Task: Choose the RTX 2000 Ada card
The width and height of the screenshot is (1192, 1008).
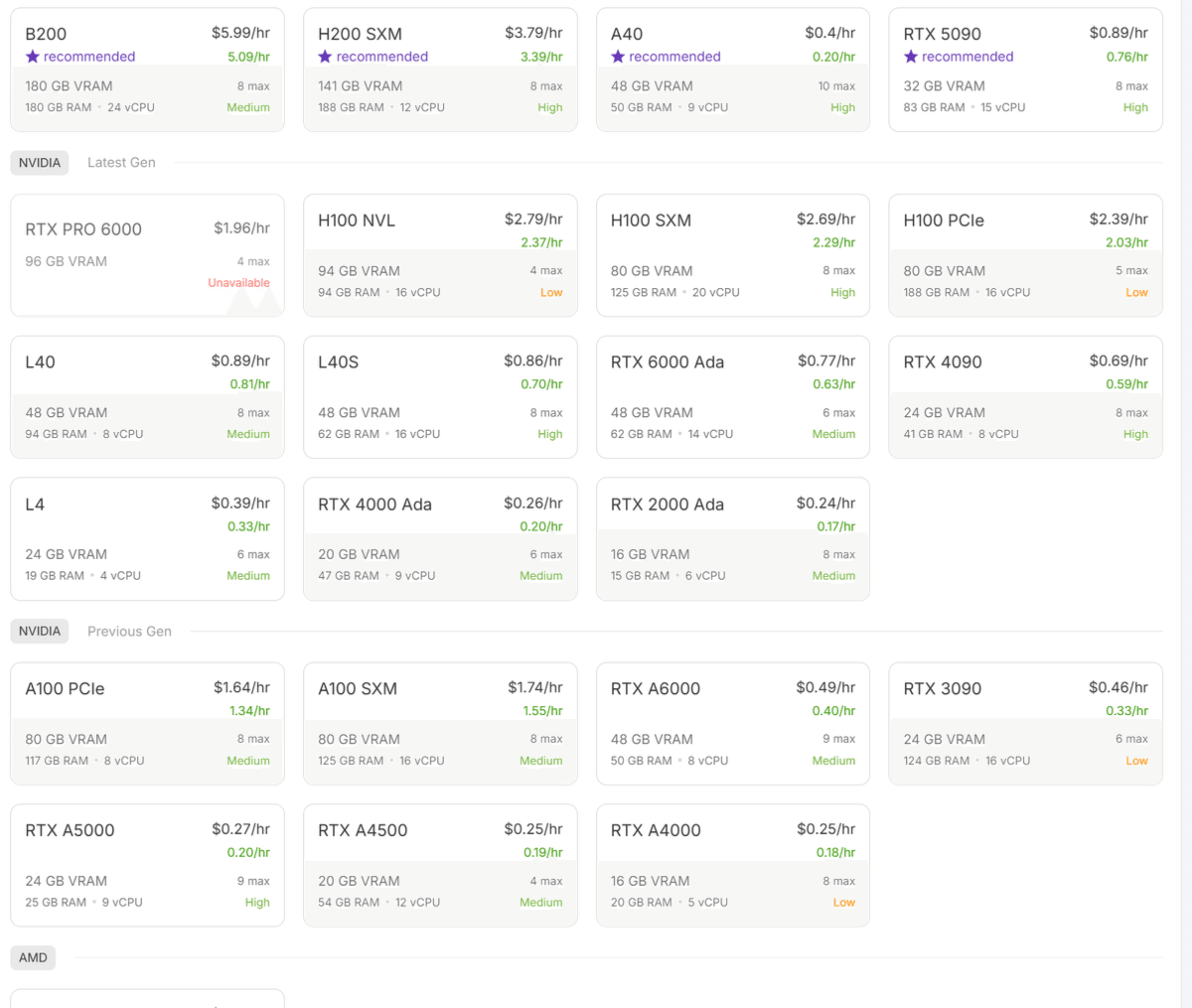Action: (x=732, y=539)
